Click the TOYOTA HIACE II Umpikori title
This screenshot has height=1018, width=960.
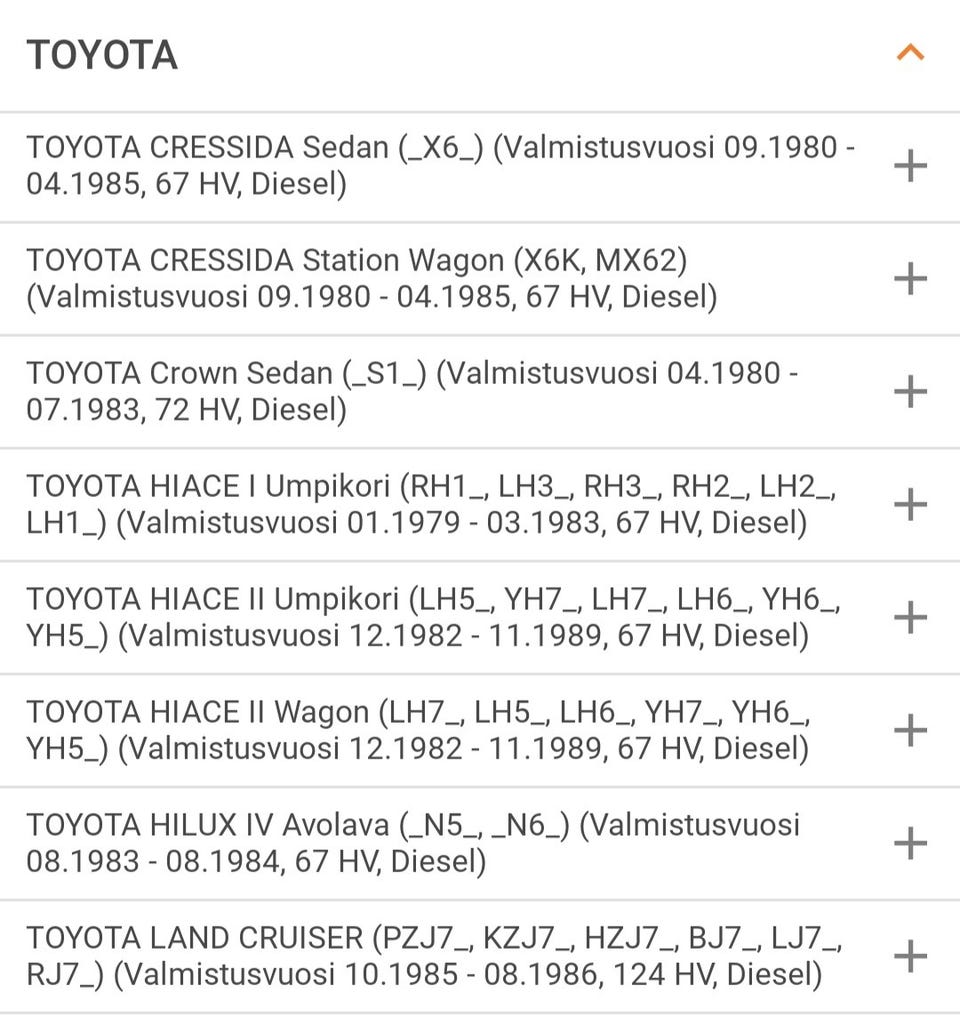pos(214,600)
